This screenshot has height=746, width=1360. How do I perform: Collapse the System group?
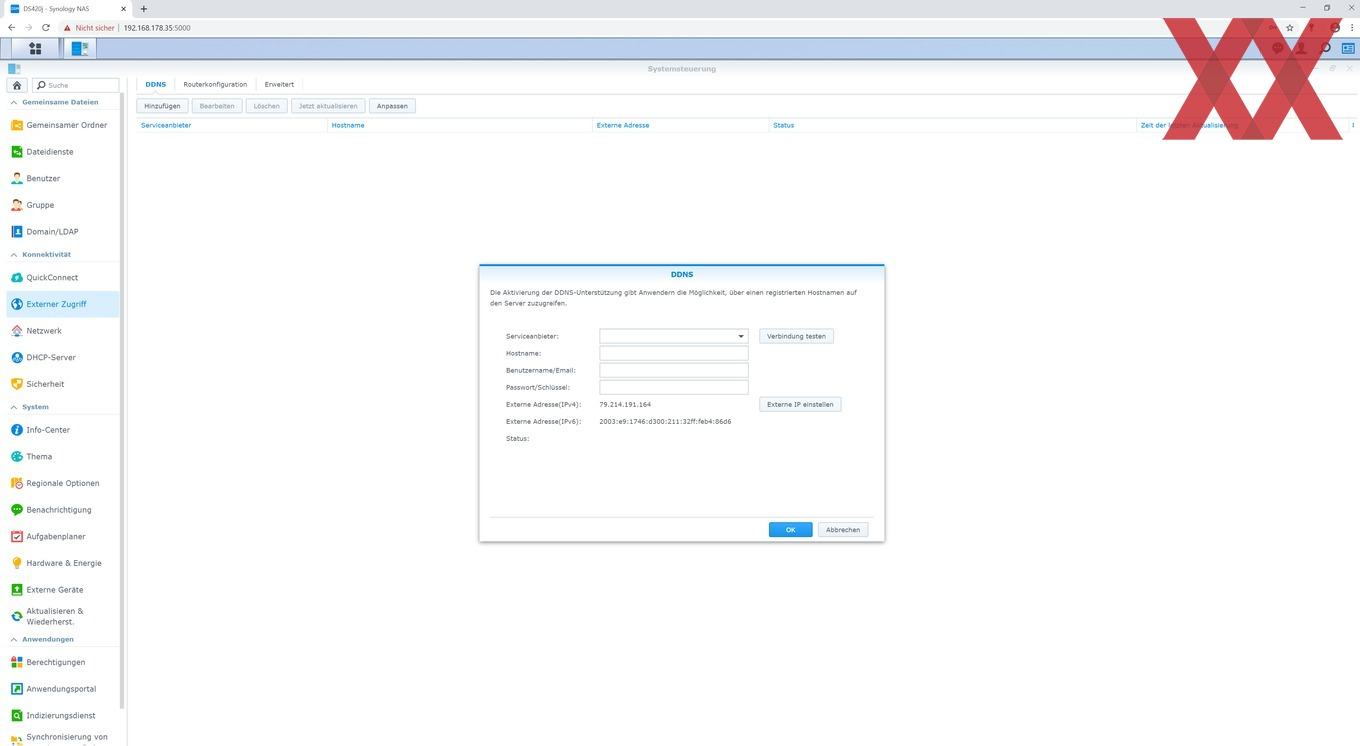(14, 407)
